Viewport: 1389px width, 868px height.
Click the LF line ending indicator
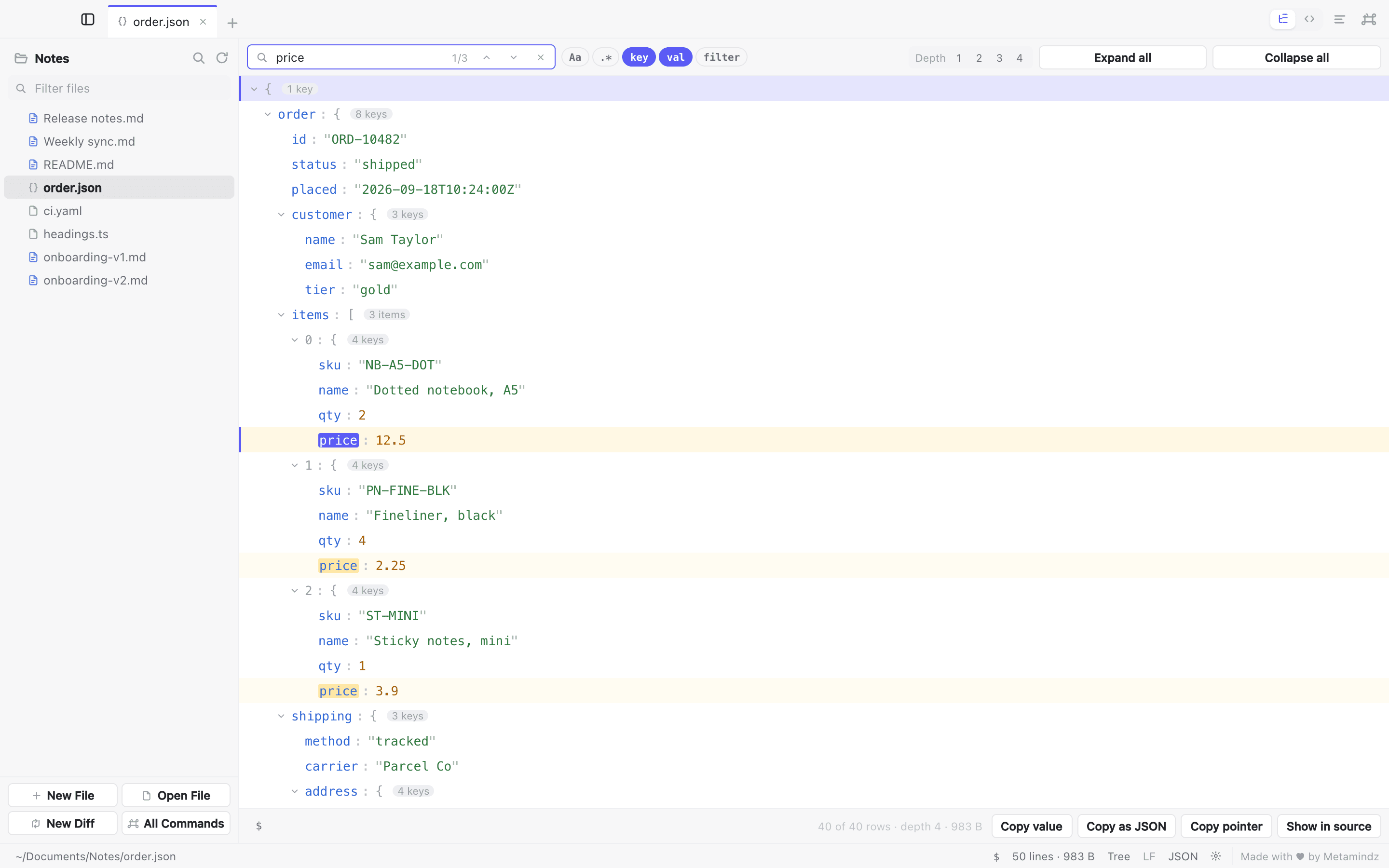[x=1148, y=856]
